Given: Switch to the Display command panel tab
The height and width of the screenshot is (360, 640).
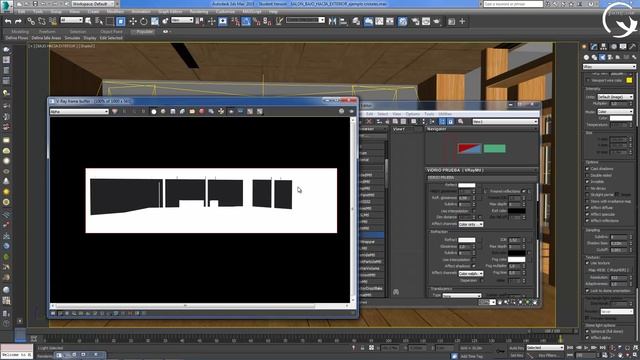Looking at the screenshot, I should pyautogui.click(x=623, y=47).
